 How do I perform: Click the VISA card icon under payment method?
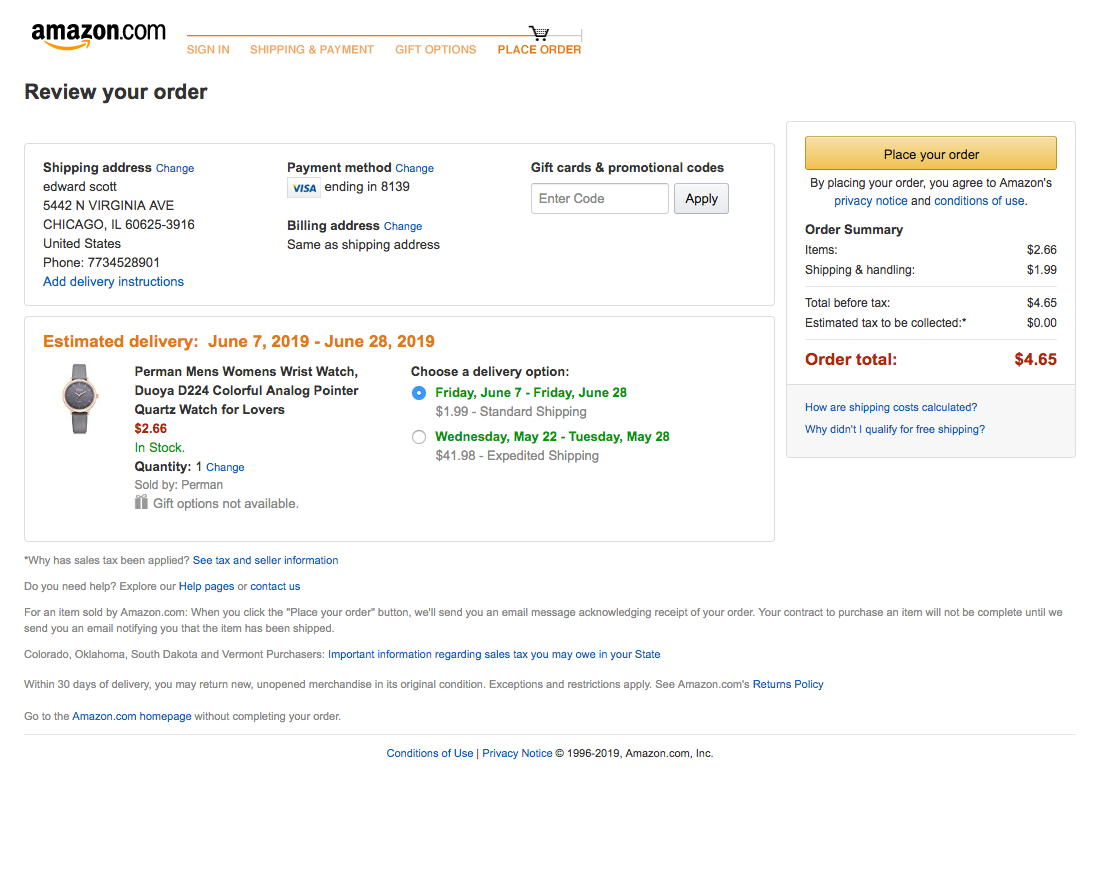(x=303, y=187)
